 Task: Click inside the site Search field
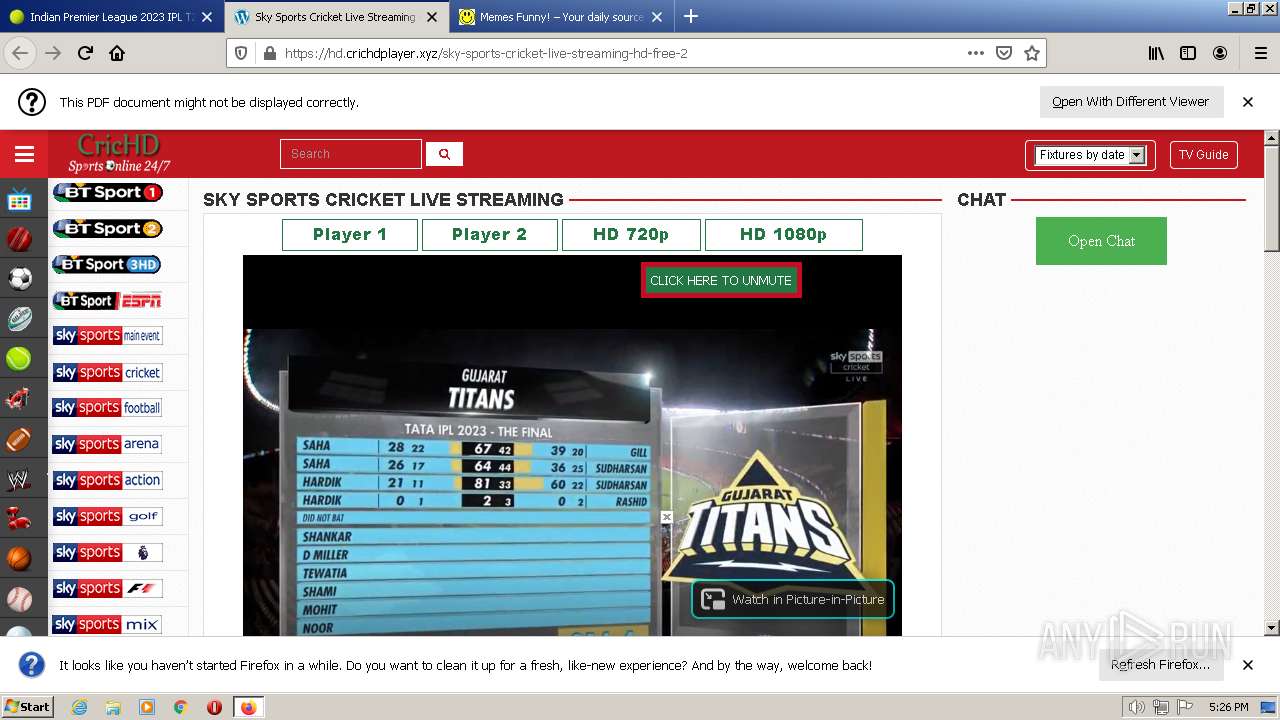pyautogui.click(x=351, y=154)
